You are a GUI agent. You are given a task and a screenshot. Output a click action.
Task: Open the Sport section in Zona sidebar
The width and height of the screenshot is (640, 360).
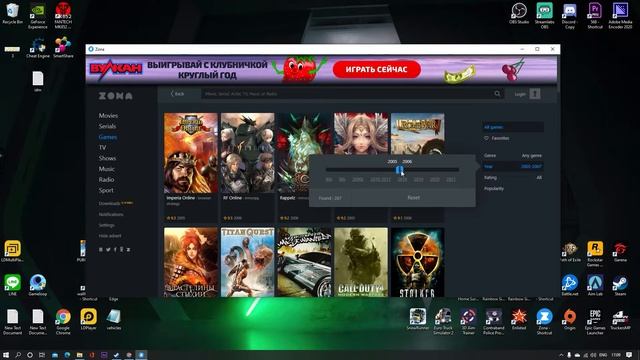(106, 190)
